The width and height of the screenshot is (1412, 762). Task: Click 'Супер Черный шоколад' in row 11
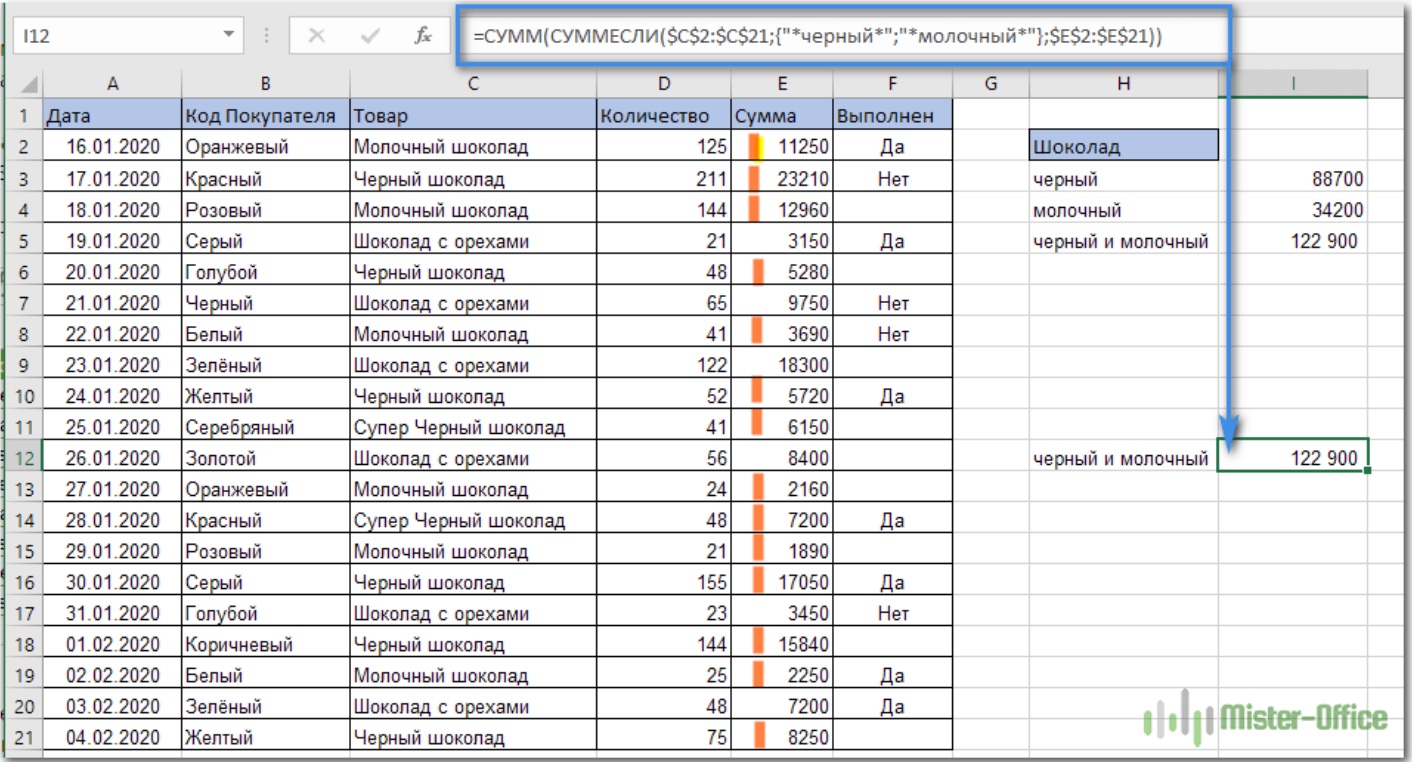pyautogui.click(x=473, y=427)
